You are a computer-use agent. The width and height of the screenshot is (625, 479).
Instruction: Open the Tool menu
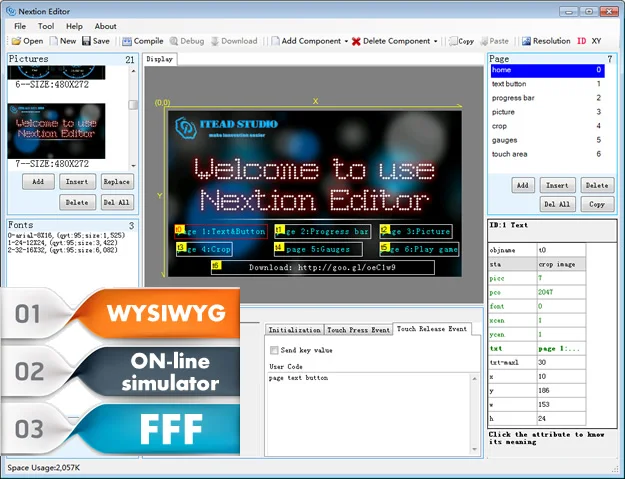pos(46,26)
